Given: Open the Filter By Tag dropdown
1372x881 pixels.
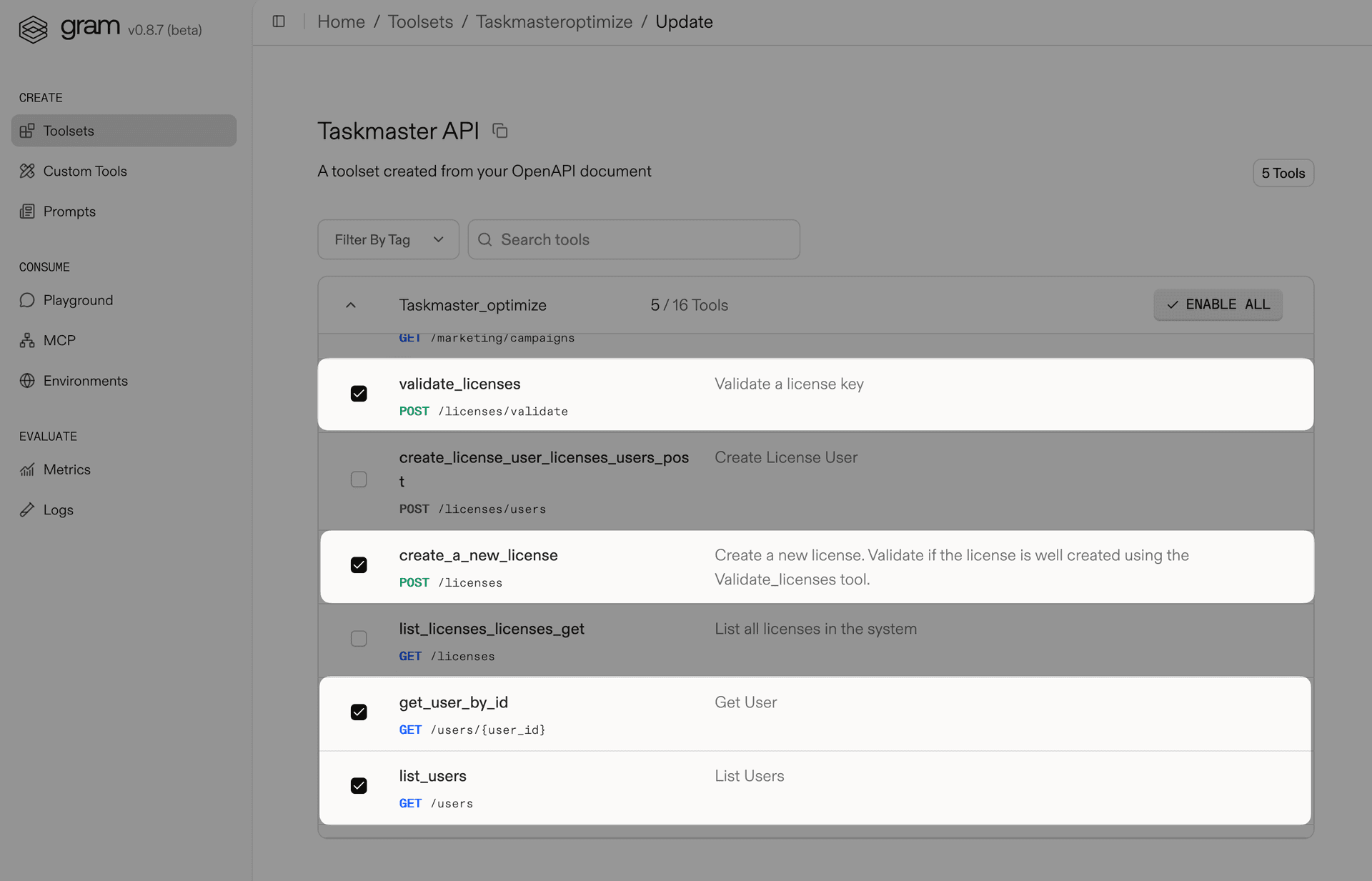Looking at the screenshot, I should pyautogui.click(x=388, y=239).
